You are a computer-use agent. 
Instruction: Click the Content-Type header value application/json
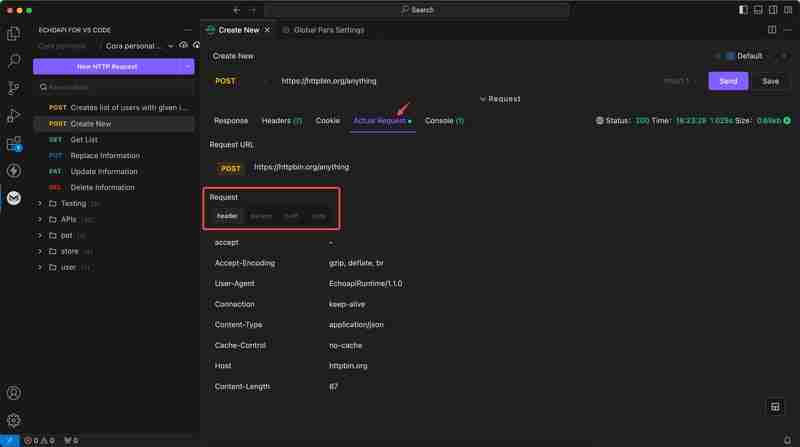356,325
